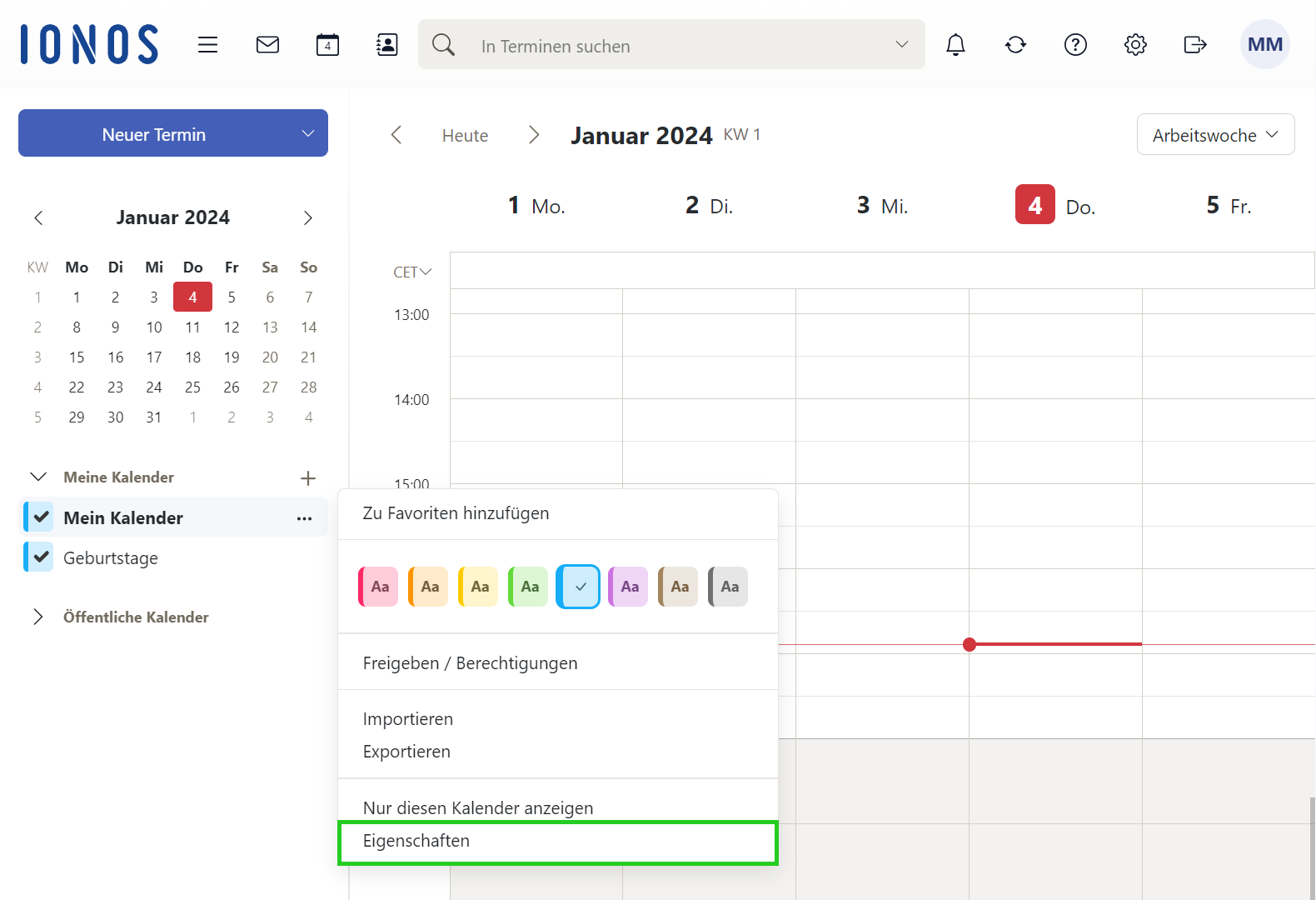This screenshot has width=1316, height=900.
Task: Select day 5 Fr. column header
Action: (1229, 205)
